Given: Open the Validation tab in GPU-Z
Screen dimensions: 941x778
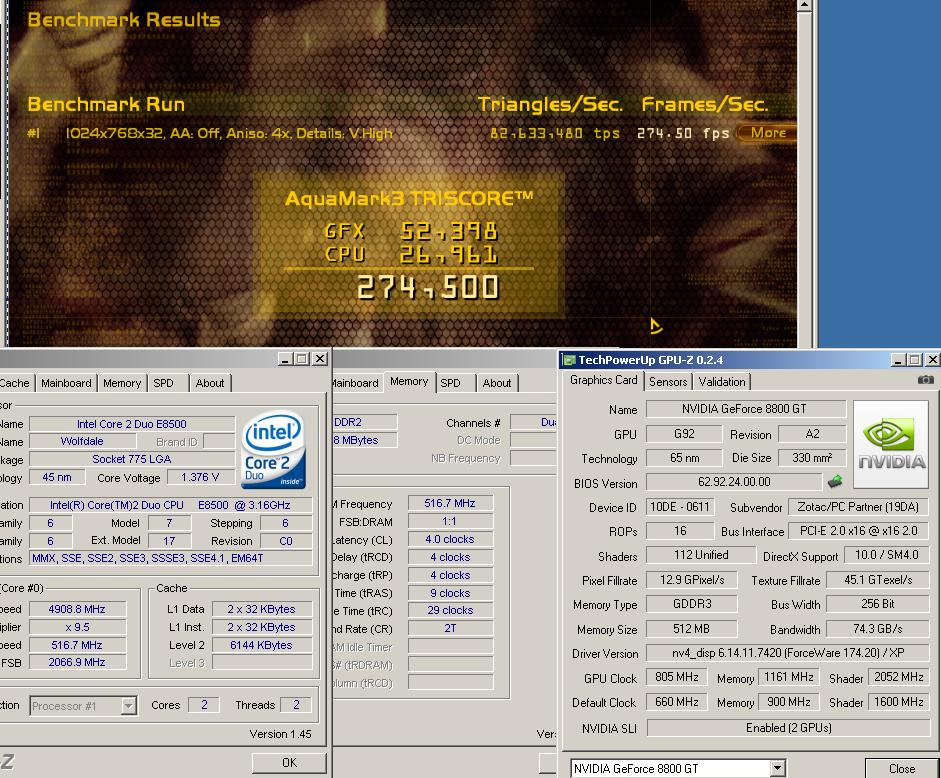Looking at the screenshot, I should [721, 382].
